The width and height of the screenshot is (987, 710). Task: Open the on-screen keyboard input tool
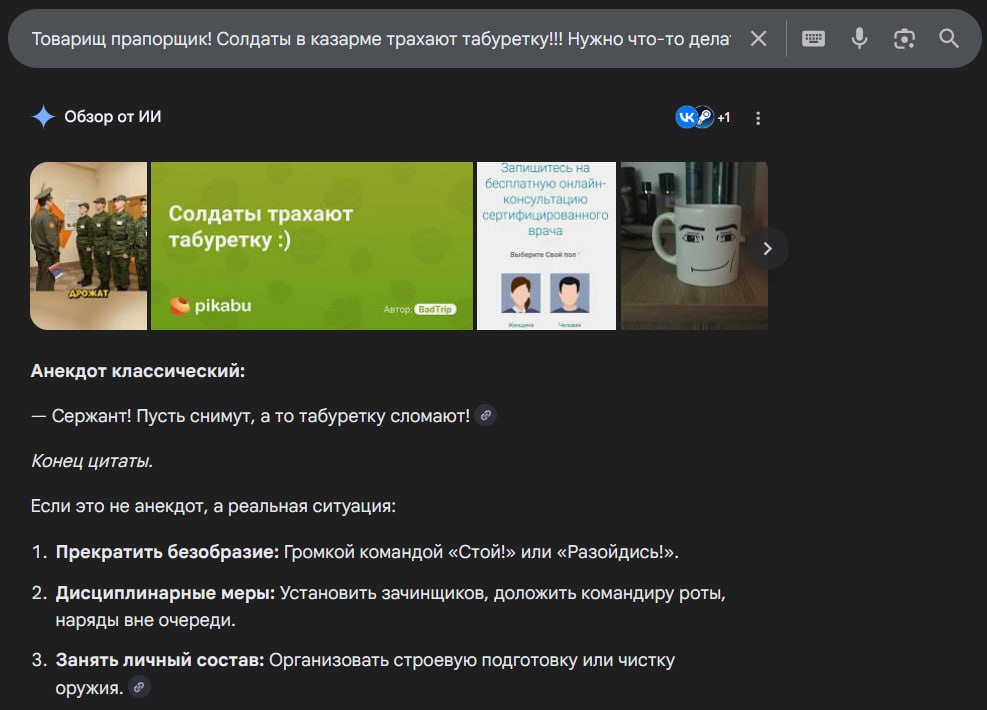813,39
